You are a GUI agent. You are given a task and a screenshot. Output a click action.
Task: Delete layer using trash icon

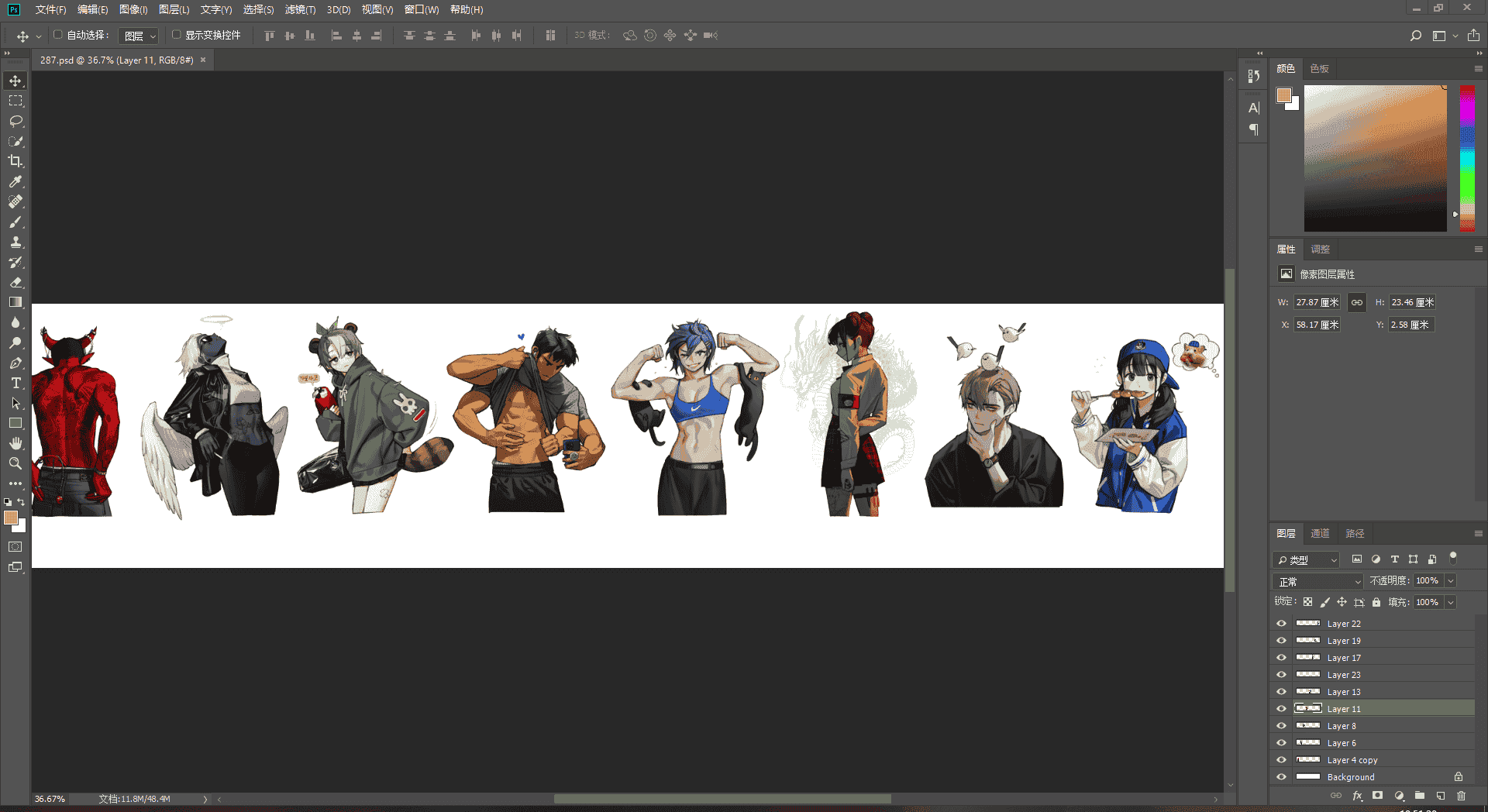1462,796
